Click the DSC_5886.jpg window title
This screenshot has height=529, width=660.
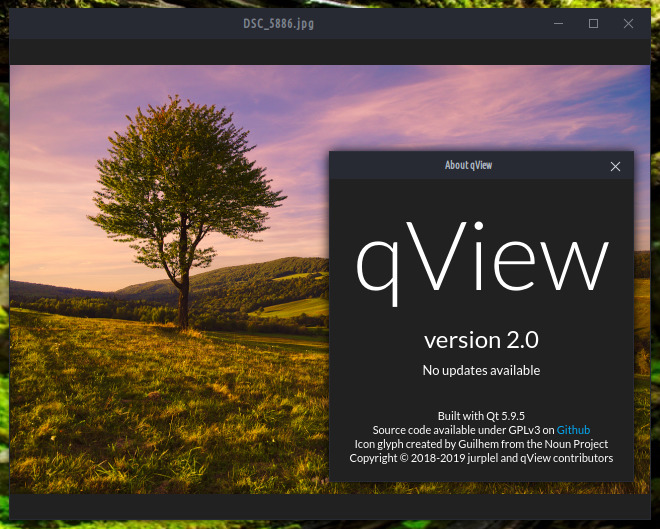[x=279, y=24]
